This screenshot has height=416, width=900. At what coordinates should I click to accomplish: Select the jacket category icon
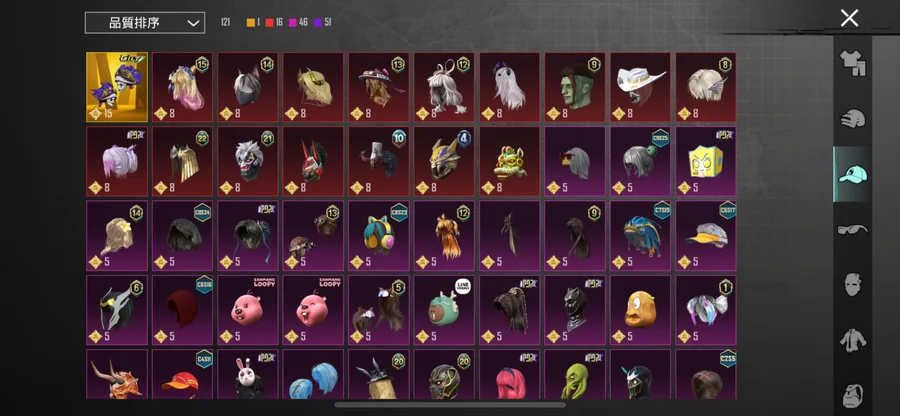coord(853,340)
